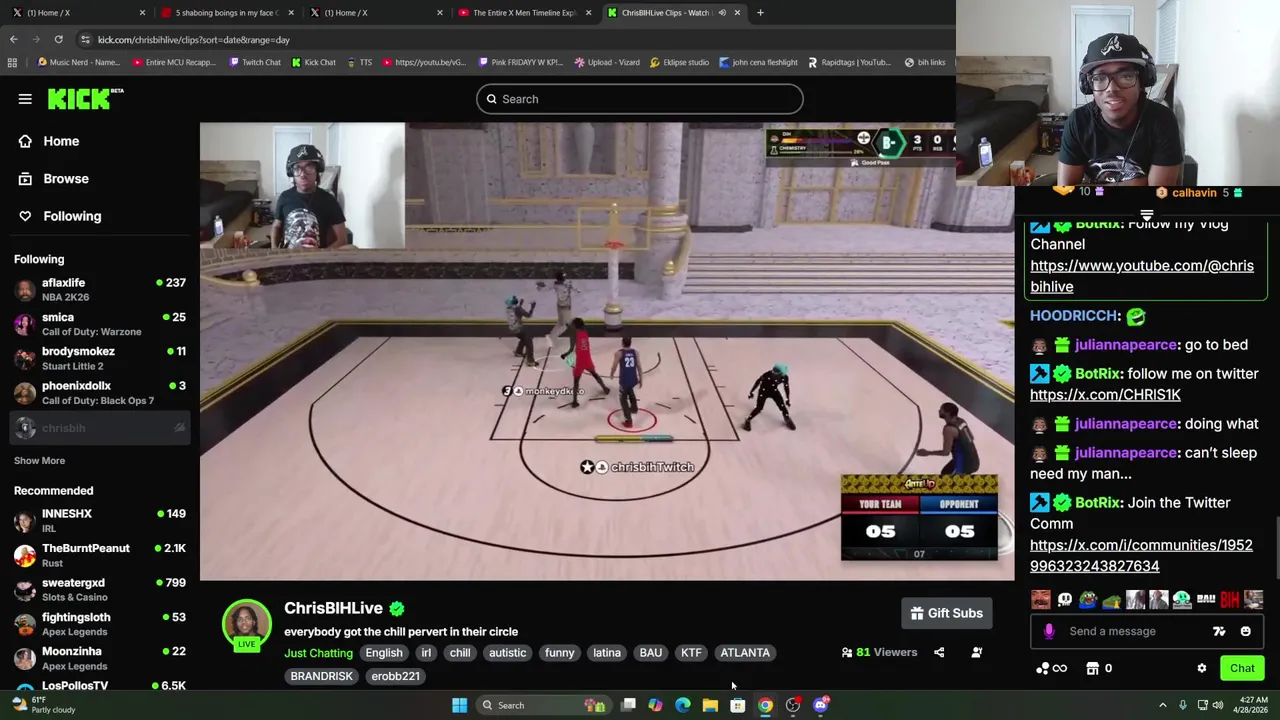Screen dimensions: 1280x720
Task: Open Chrome from the taskbar
Action: [x=765, y=705]
